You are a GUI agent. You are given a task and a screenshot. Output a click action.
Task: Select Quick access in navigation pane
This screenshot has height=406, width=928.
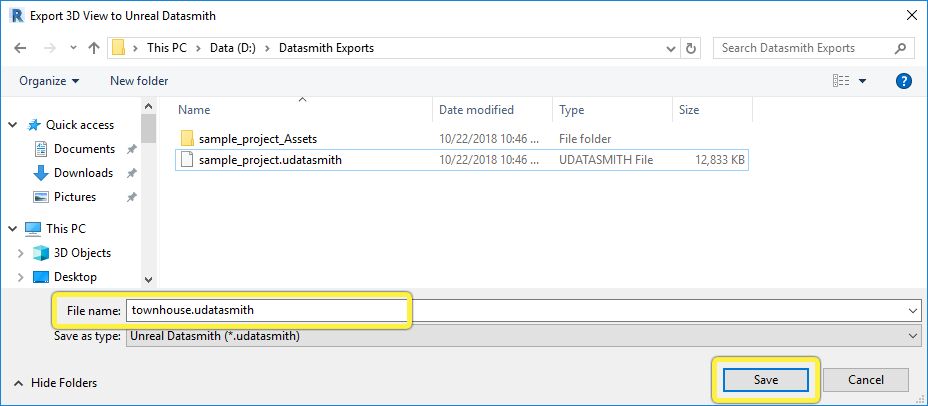click(x=80, y=125)
